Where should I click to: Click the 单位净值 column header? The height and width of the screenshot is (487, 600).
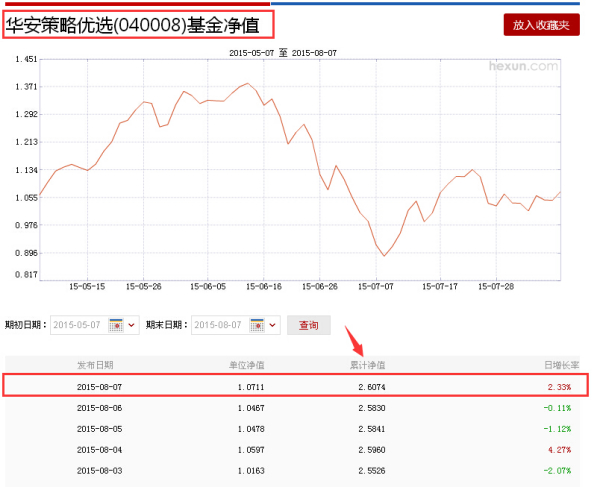point(246,365)
